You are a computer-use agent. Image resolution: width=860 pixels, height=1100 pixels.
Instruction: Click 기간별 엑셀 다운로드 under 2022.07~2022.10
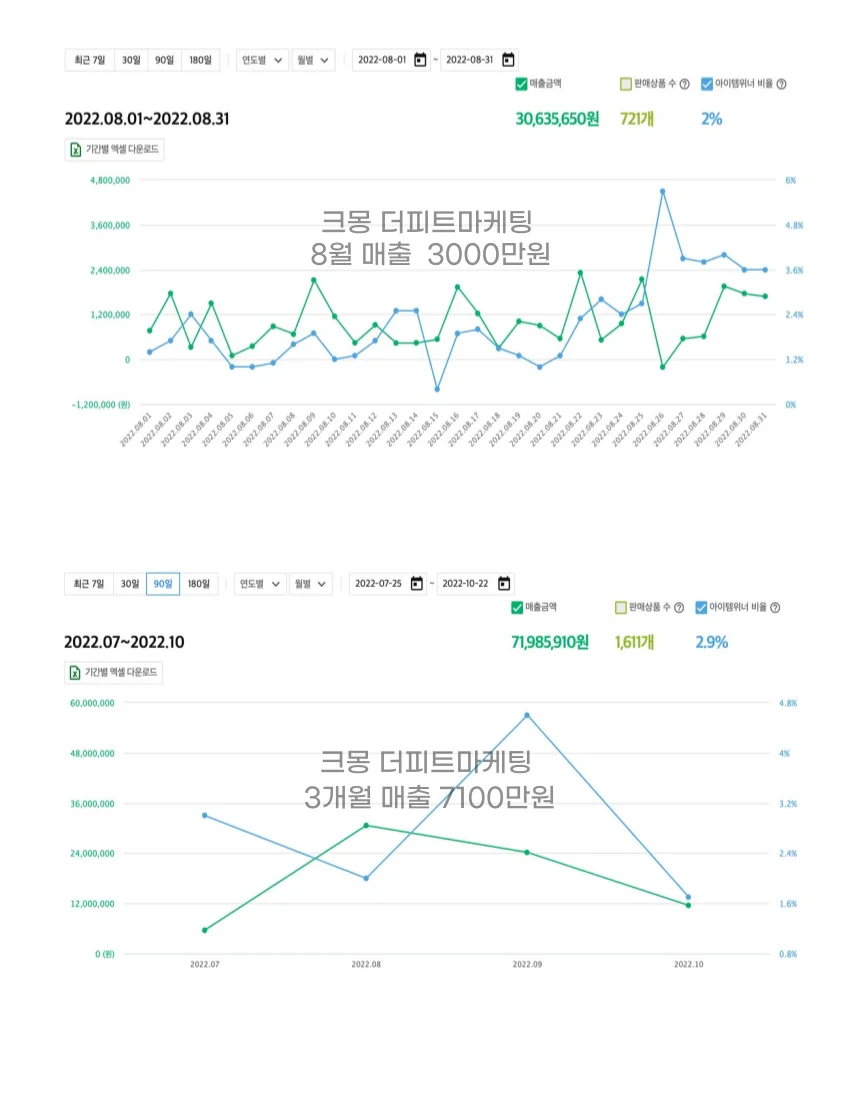pyautogui.click(x=112, y=673)
